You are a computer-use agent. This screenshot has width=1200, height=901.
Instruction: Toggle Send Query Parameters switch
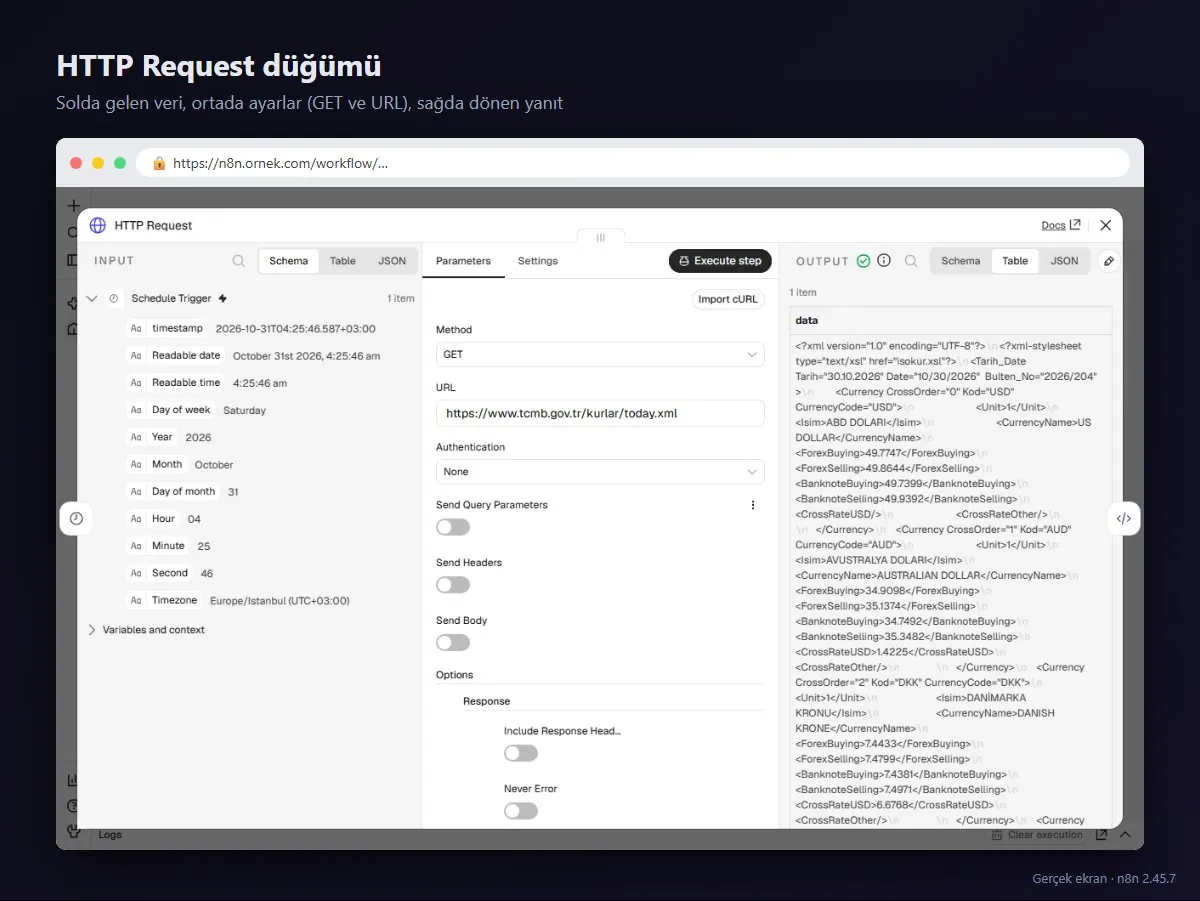453,527
